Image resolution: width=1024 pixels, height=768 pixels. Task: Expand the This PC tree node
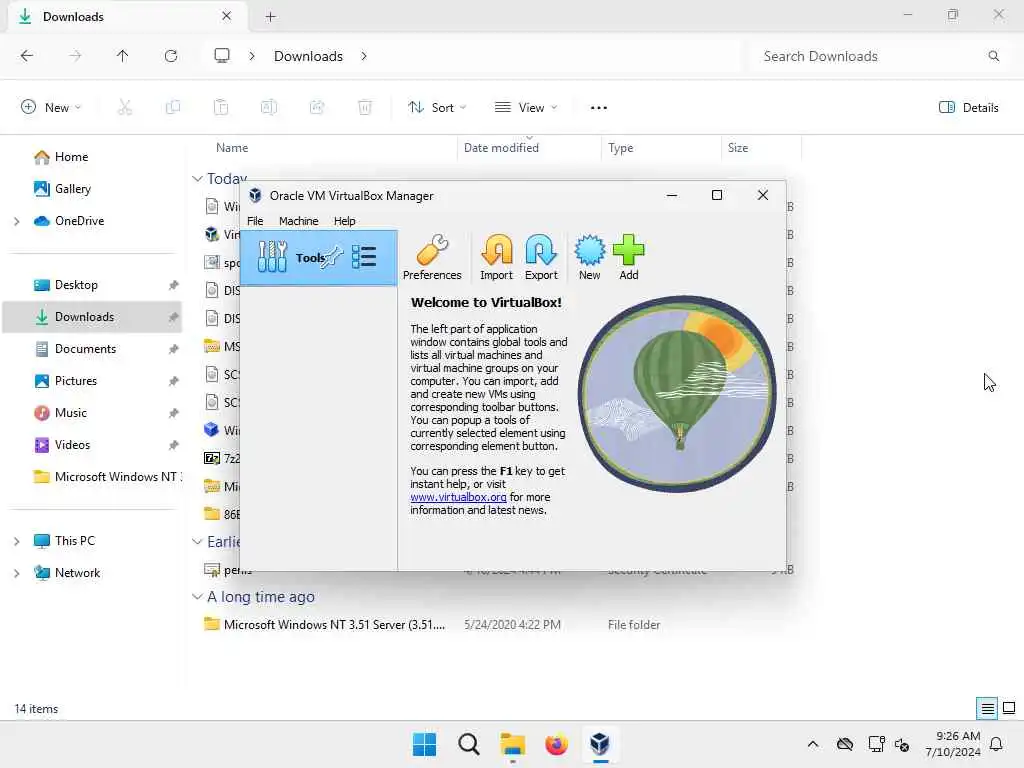tap(16, 541)
